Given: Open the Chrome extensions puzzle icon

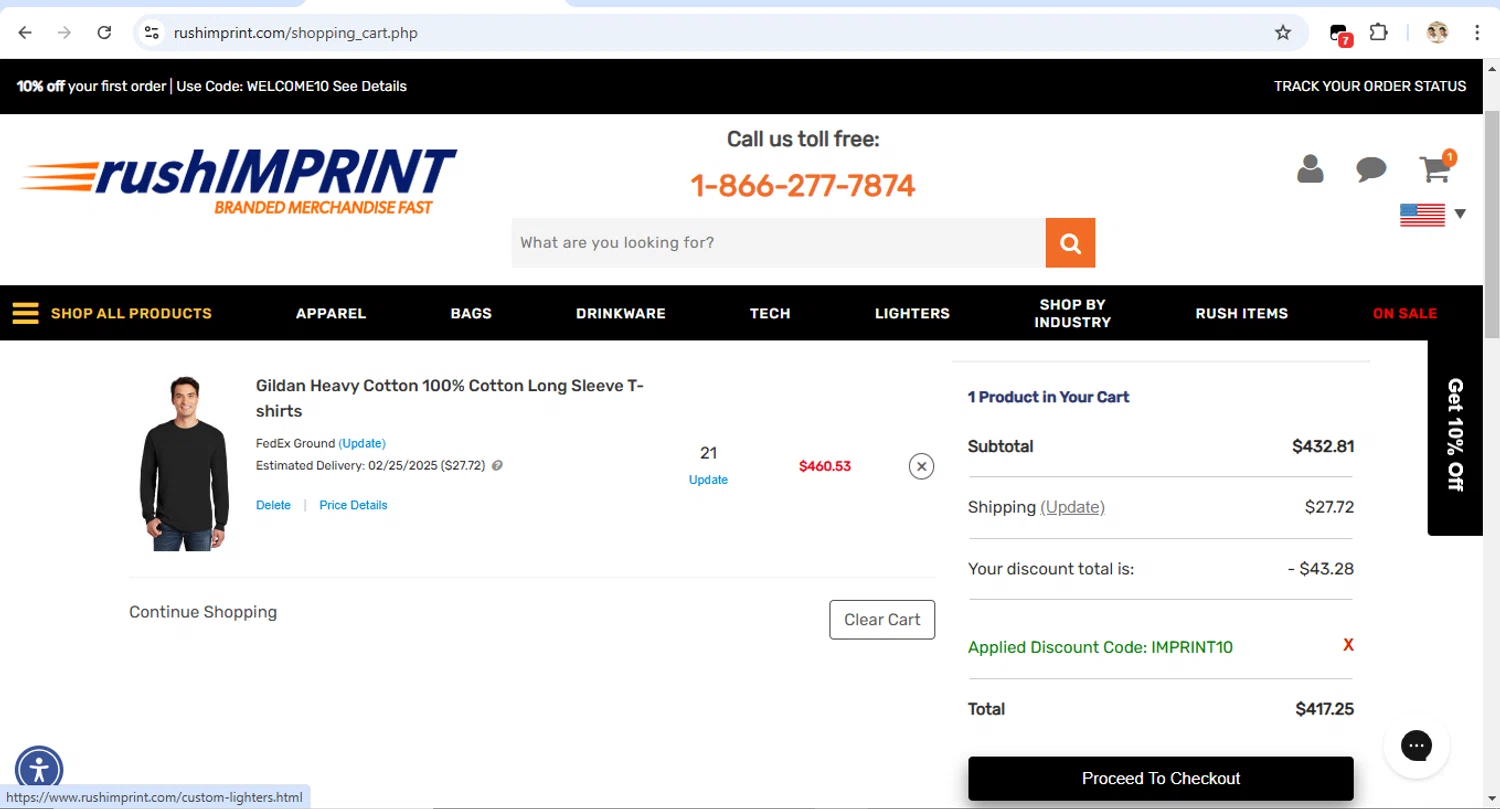Looking at the screenshot, I should [x=1379, y=33].
